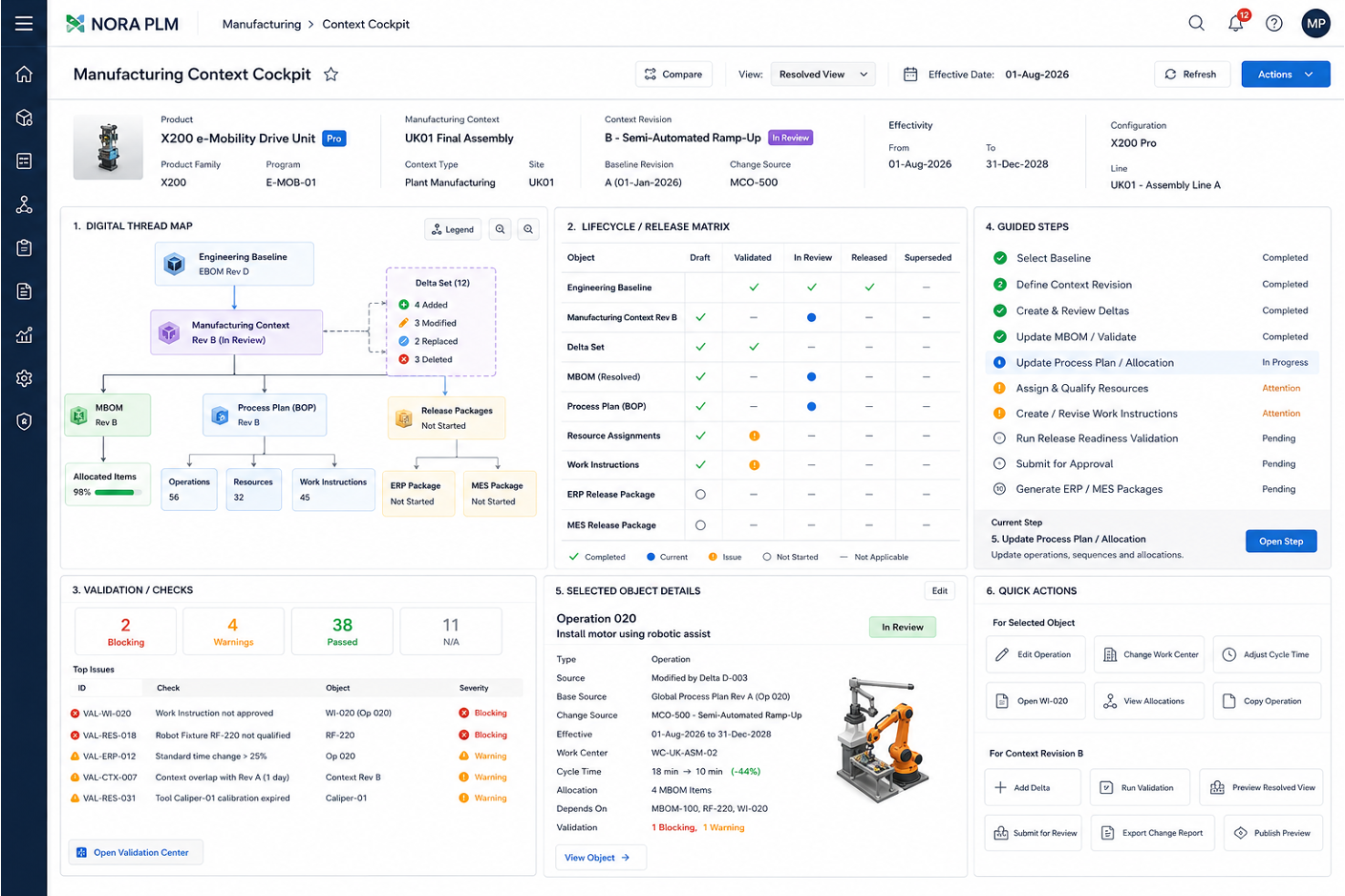Open settings gear in sidebar

coord(24,378)
